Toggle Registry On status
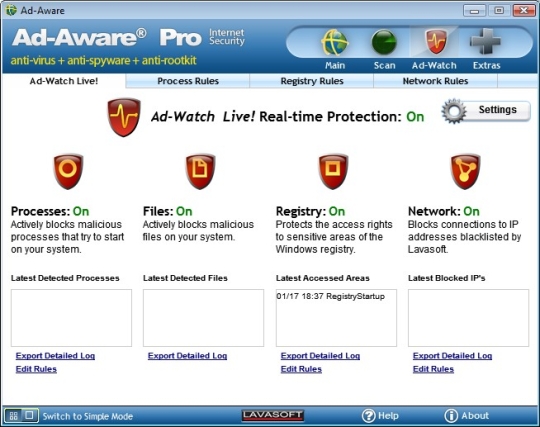The height and width of the screenshot is (427, 540). click(x=336, y=211)
